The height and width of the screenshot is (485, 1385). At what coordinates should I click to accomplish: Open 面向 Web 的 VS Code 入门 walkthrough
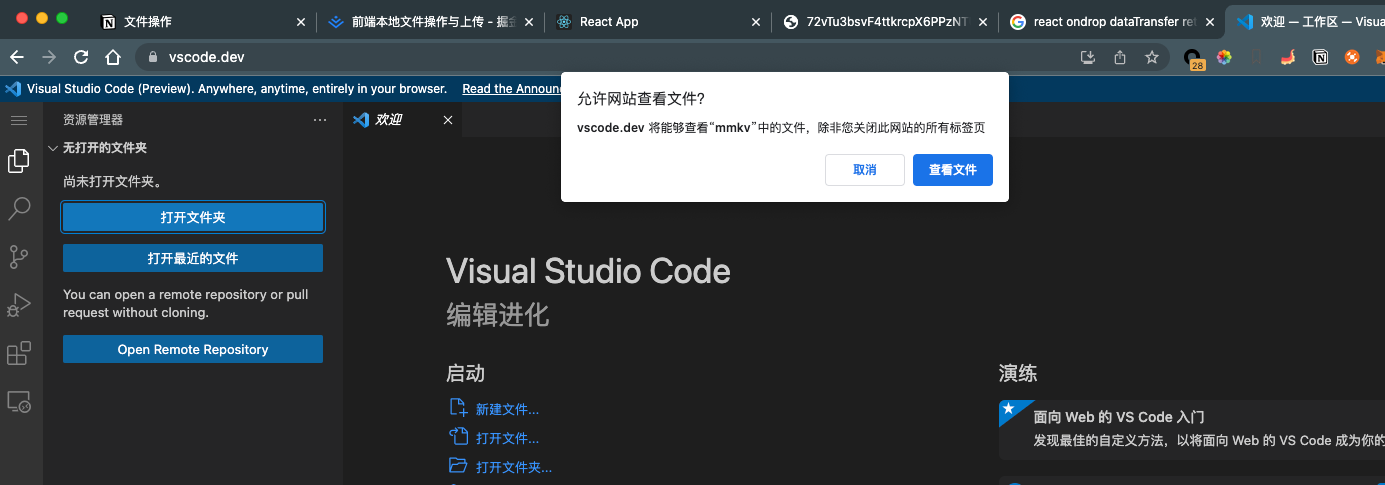(1192, 428)
